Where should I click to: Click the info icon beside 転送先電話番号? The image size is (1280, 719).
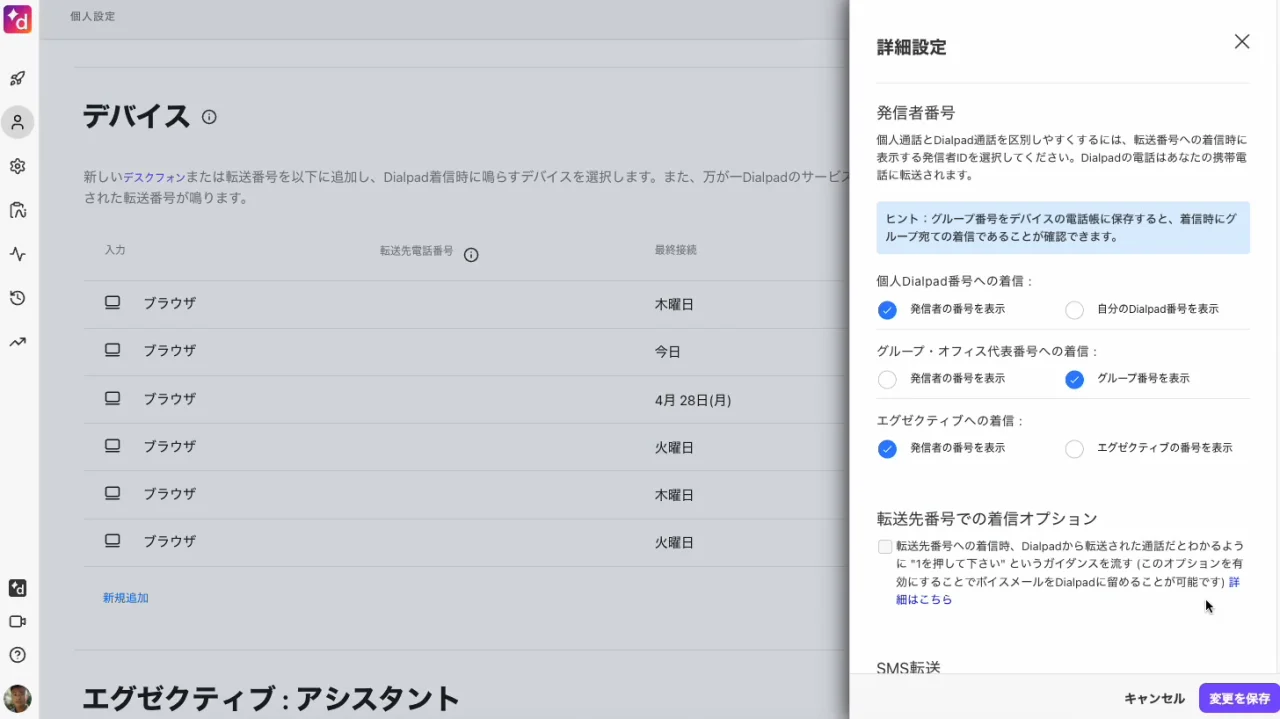point(471,255)
